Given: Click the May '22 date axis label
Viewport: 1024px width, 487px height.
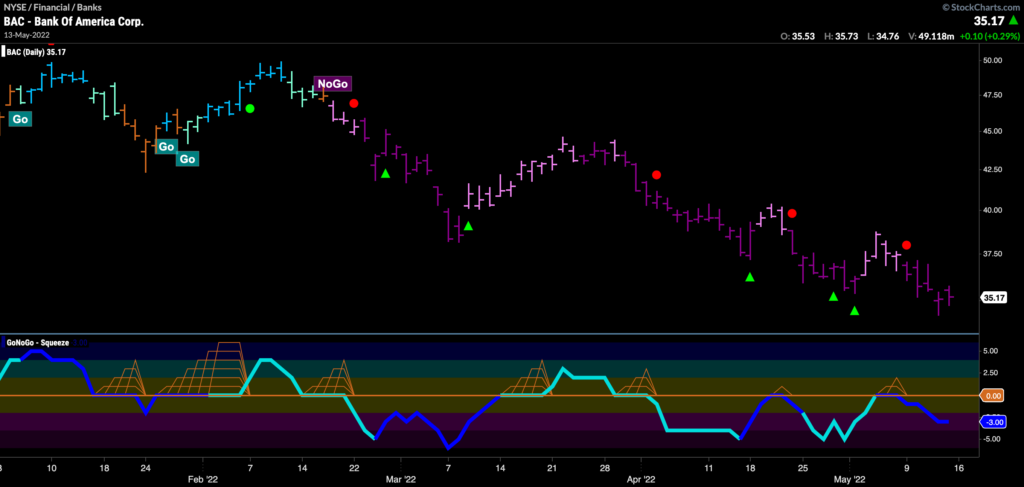Looking at the screenshot, I should (850, 479).
